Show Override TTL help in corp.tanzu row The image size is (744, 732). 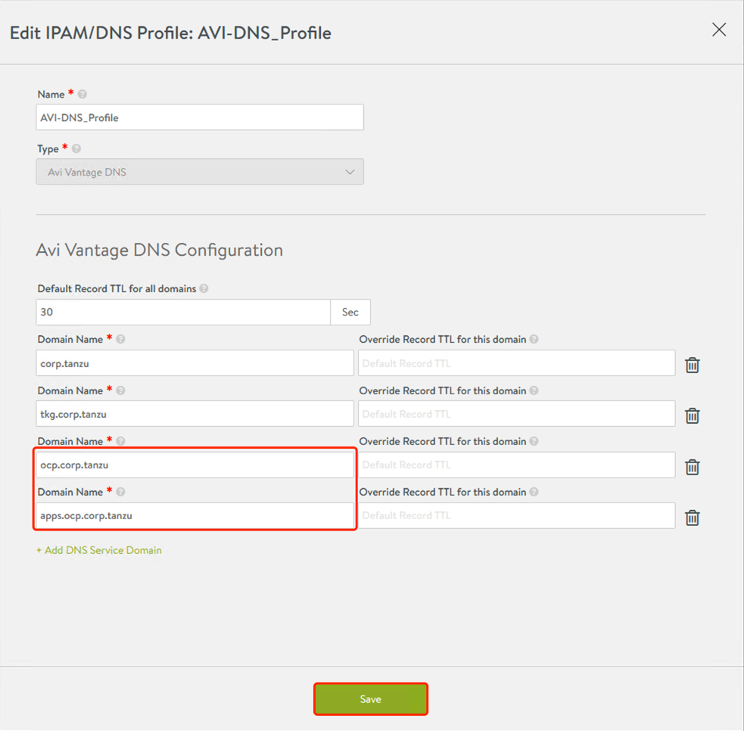tap(534, 339)
